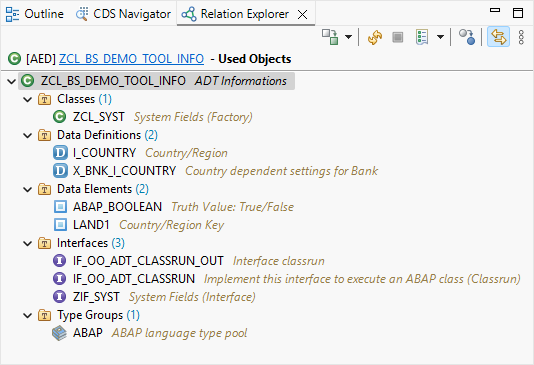
Task: Click 'Truth Value: True/False' description
Action: (232, 207)
